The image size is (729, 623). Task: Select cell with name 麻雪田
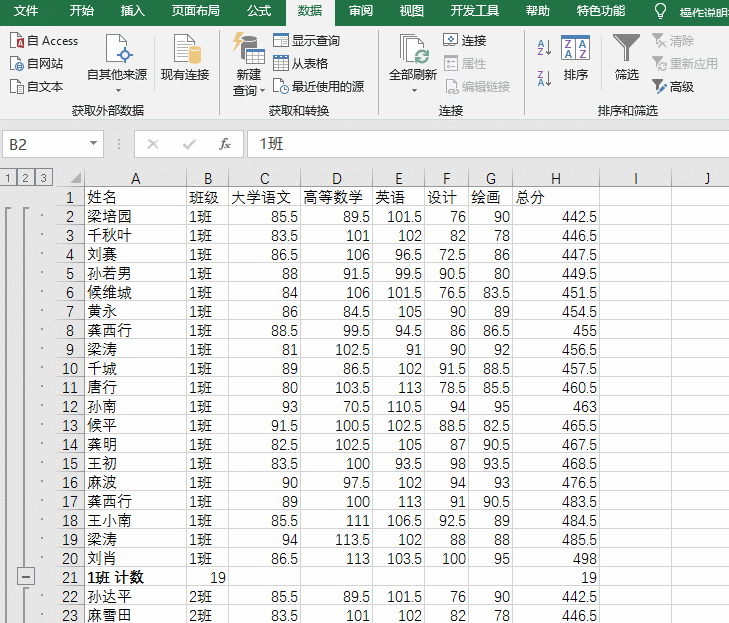tap(135, 615)
